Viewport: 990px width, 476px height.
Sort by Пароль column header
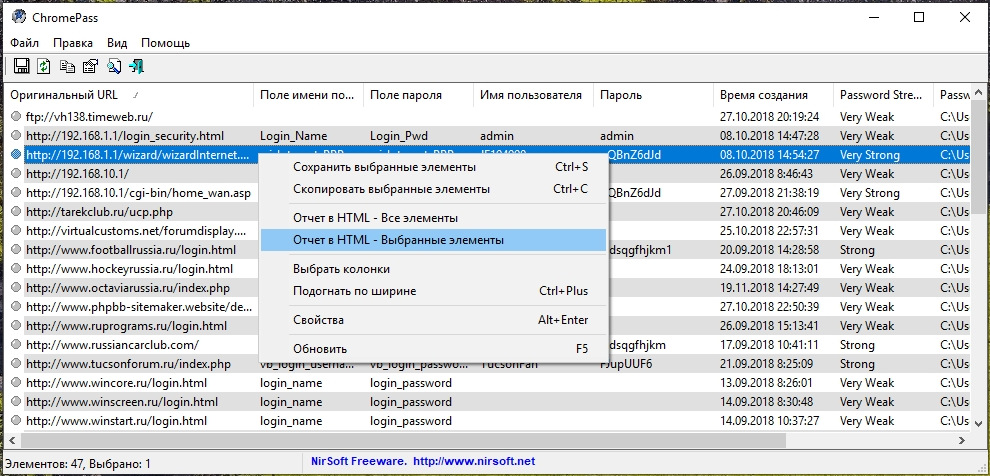pos(653,95)
